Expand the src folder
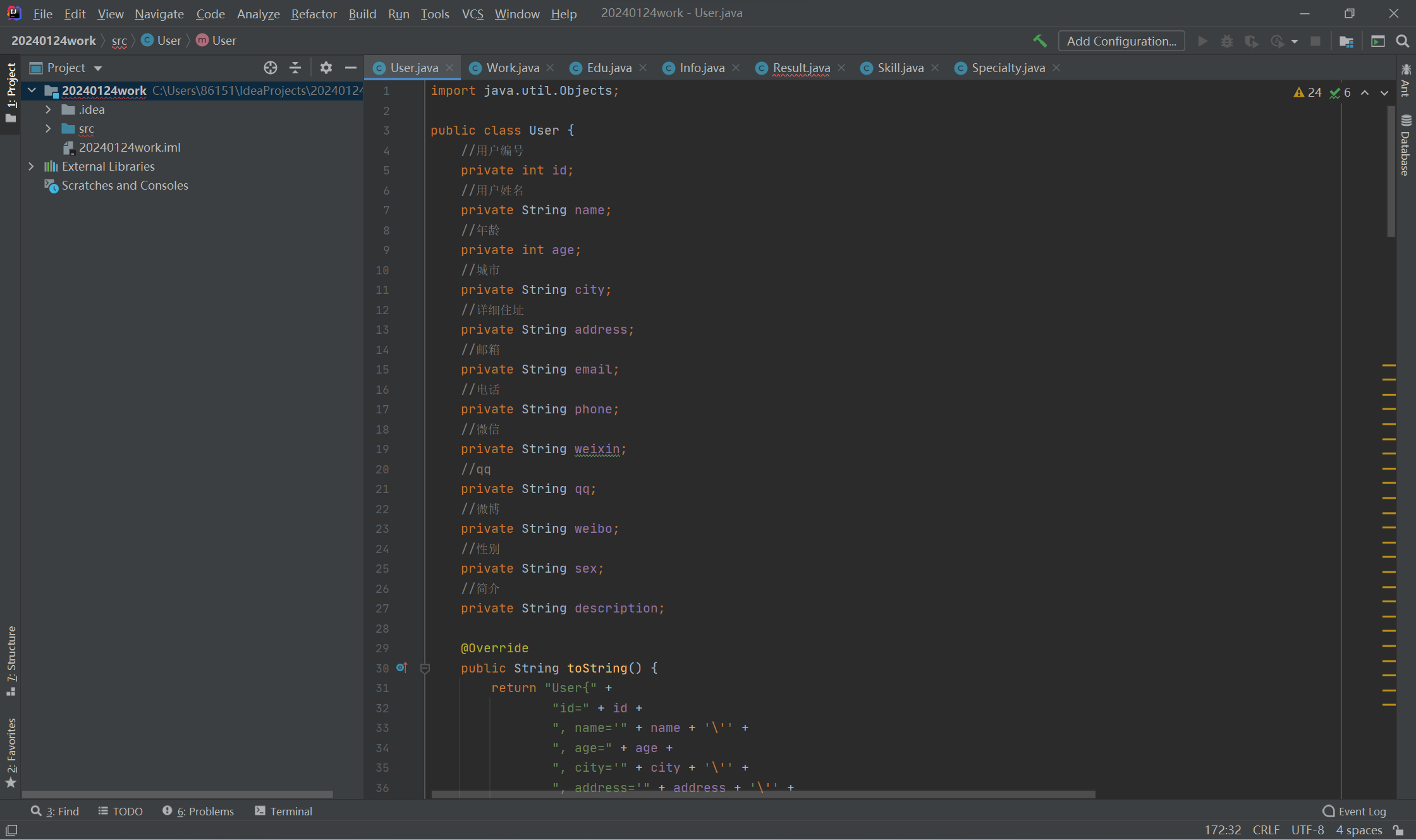Viewport: 1416px width, 840px height. [x=48, y=128]
